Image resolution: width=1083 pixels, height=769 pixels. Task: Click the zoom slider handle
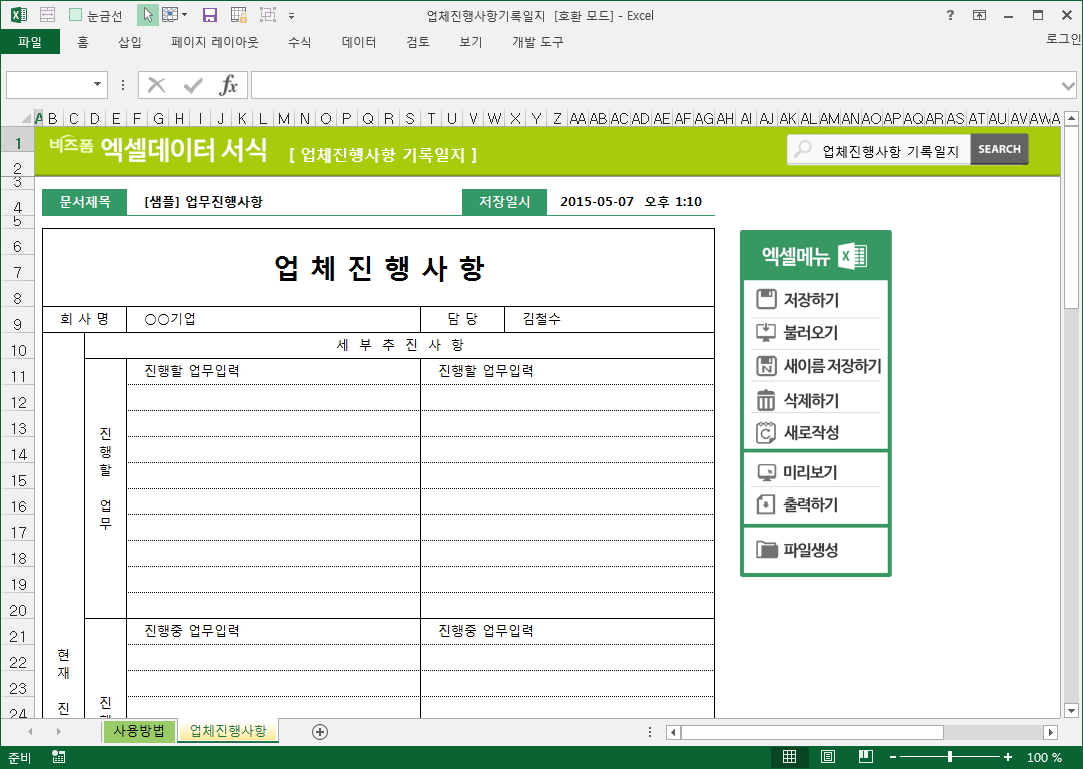(949, 757)
